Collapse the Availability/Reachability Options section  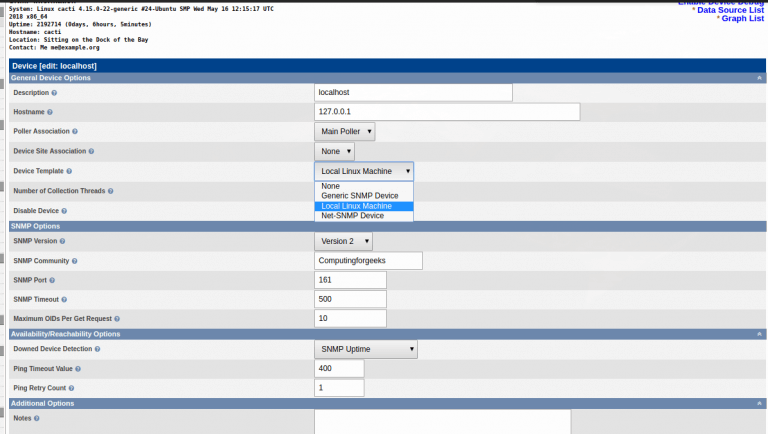tap(761, 334)
